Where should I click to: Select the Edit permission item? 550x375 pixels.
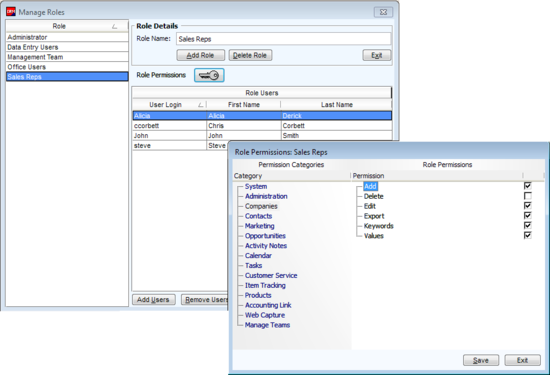[x=370, y=206]
